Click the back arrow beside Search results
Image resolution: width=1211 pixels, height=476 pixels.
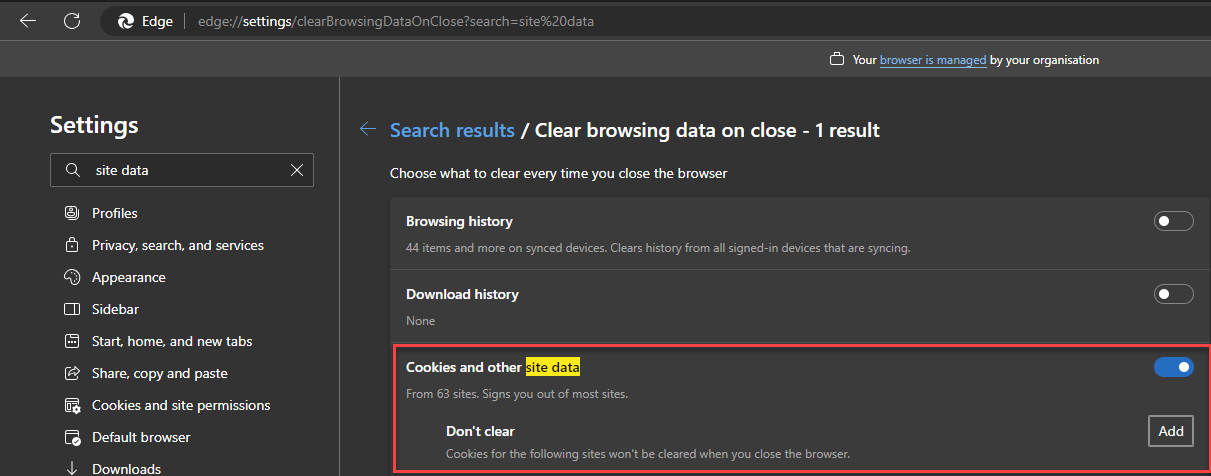point(368,130)
